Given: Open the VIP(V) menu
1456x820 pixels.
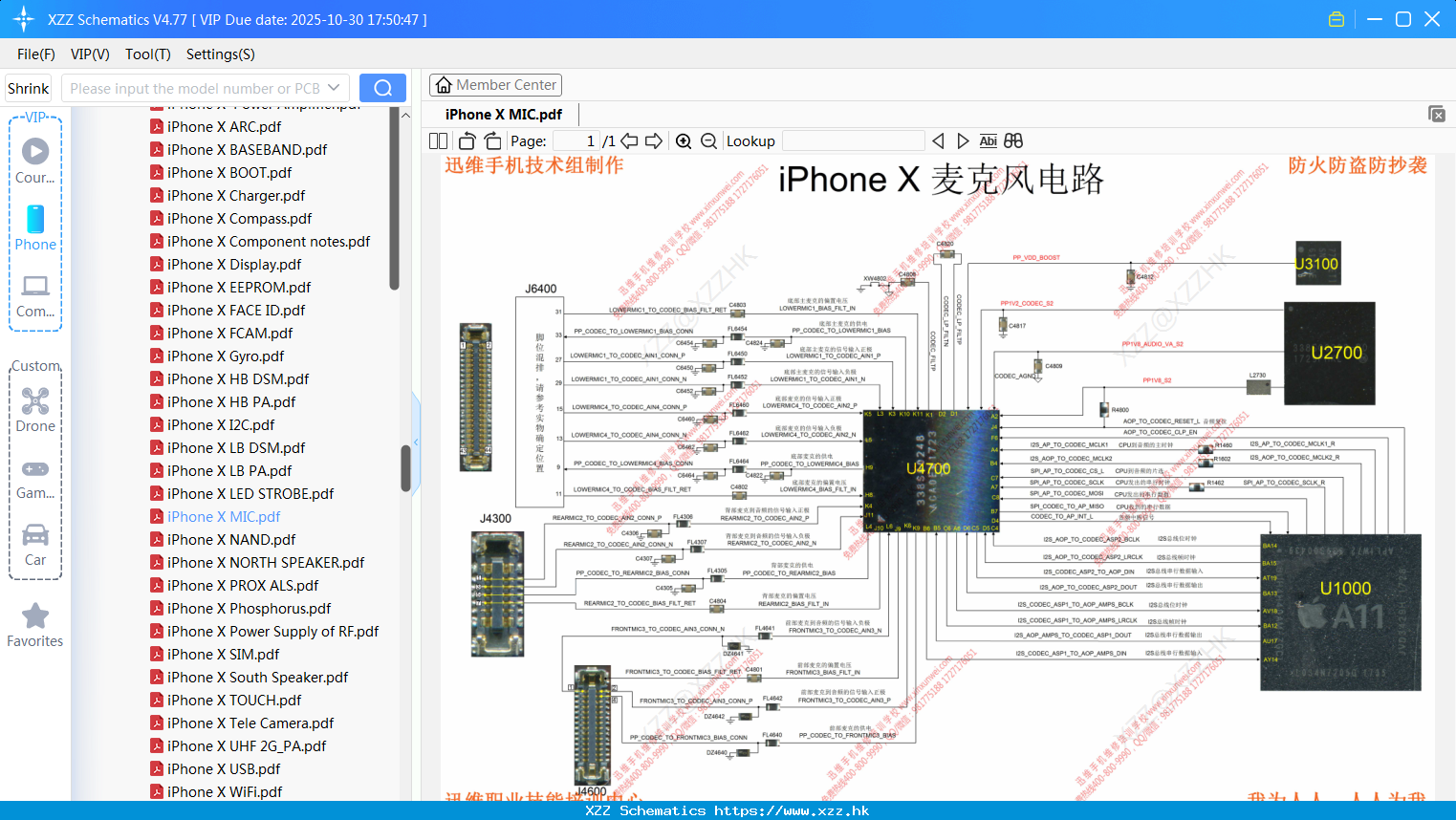Looking at the screenshot, I should (x=90, y=54).
